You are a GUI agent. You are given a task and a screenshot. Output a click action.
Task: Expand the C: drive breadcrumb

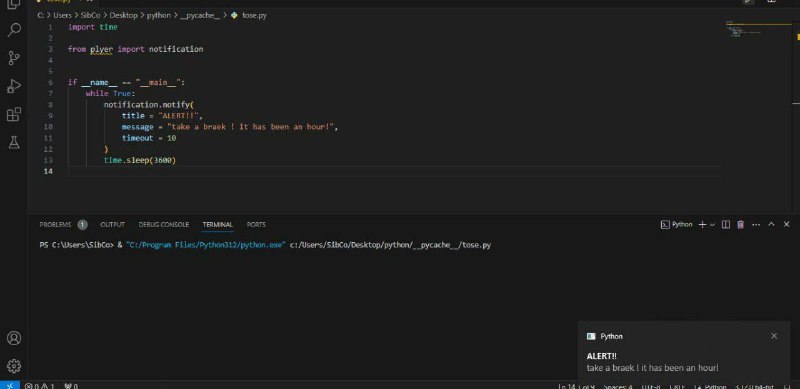coord(41,15)
